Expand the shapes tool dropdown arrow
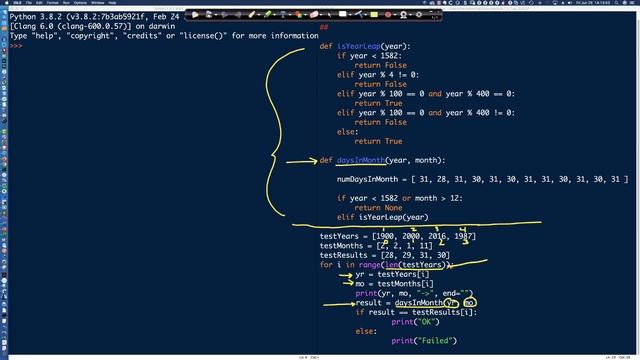The image size is (640, 360). click(305, 15)
